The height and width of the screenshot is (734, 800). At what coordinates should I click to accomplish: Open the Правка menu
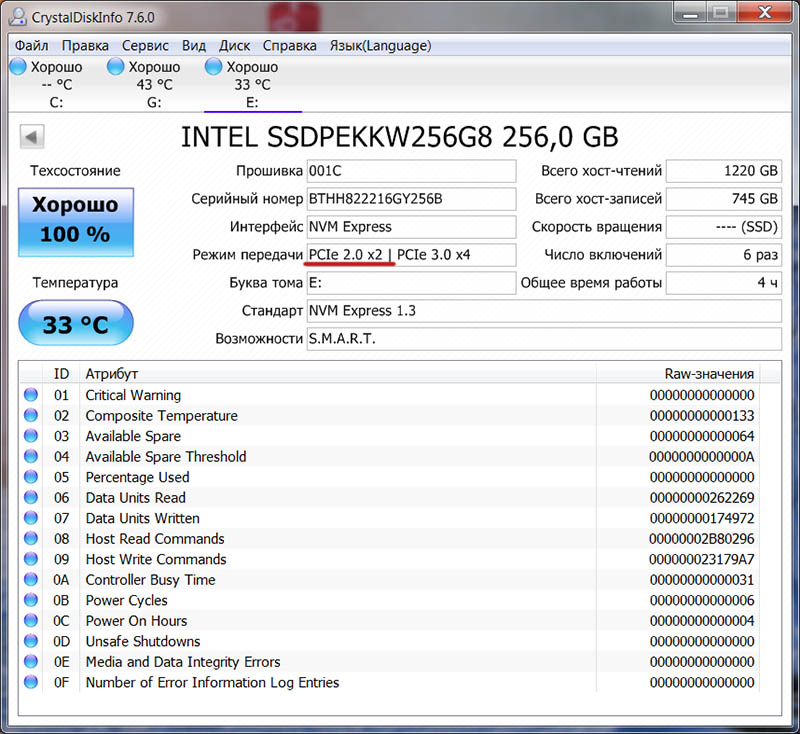point(85,46)
